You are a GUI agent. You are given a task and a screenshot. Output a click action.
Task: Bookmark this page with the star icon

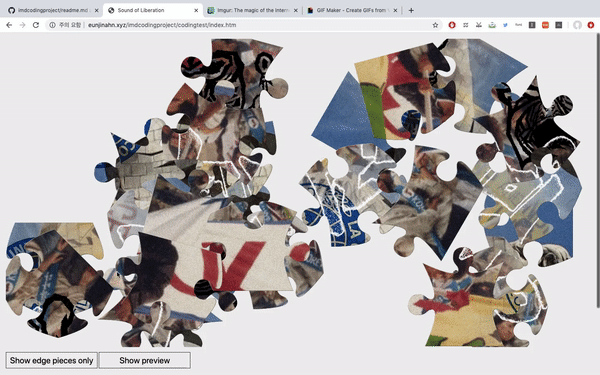[435, 25]
